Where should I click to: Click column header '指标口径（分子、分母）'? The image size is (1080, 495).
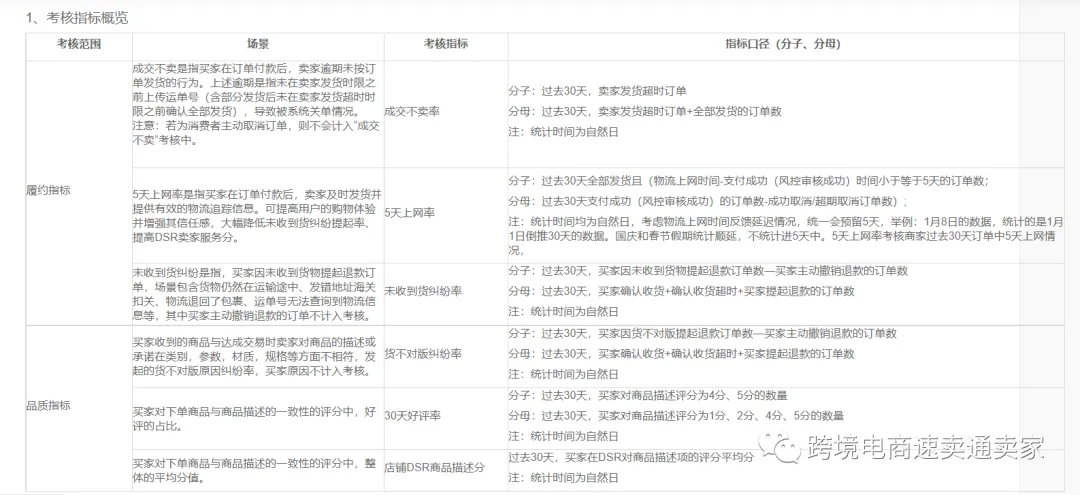(x=783, y=45)
